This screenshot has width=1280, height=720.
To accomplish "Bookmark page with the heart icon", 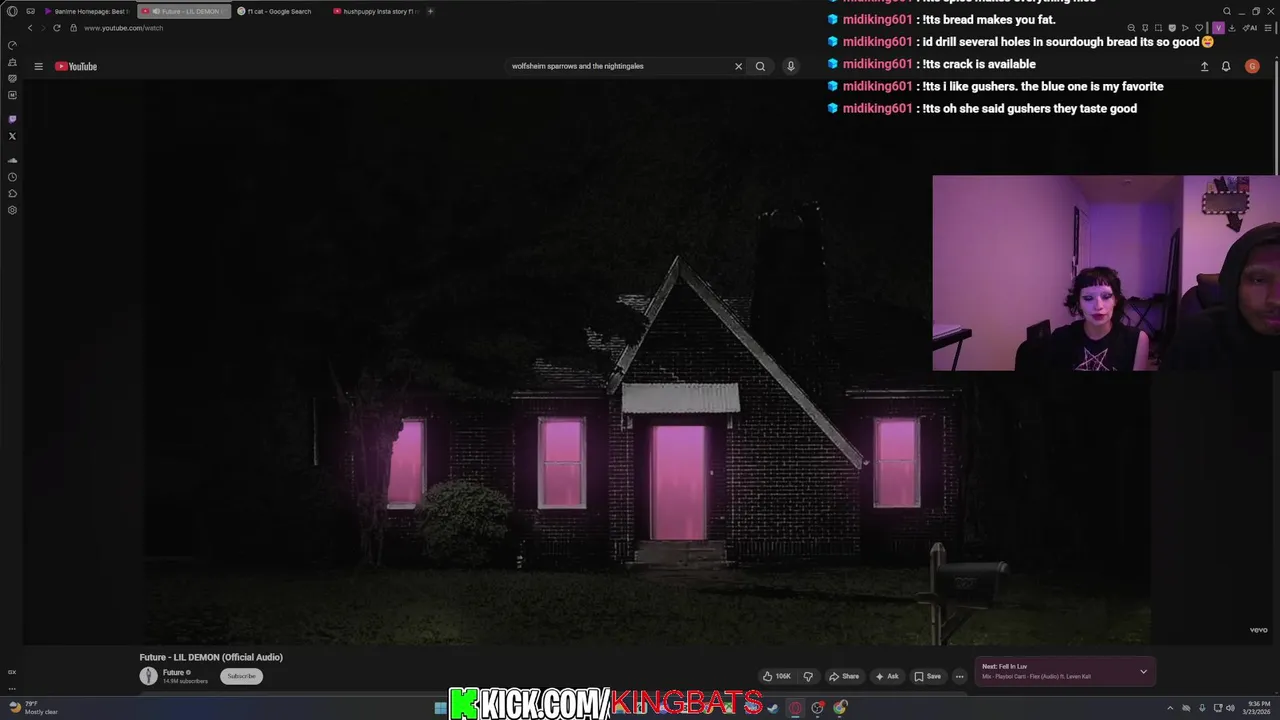I will [x=1199, y=28].
